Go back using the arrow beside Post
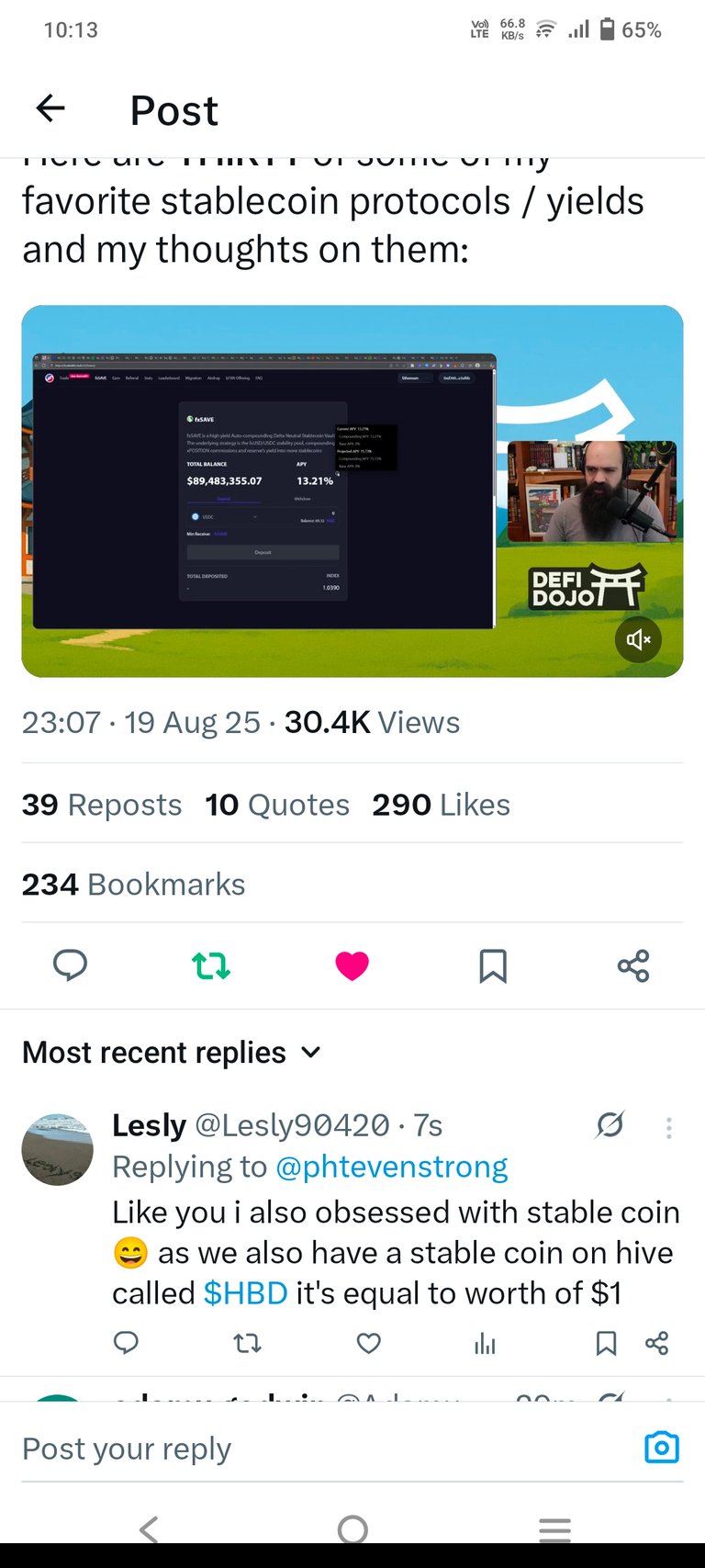 point(50,109)
